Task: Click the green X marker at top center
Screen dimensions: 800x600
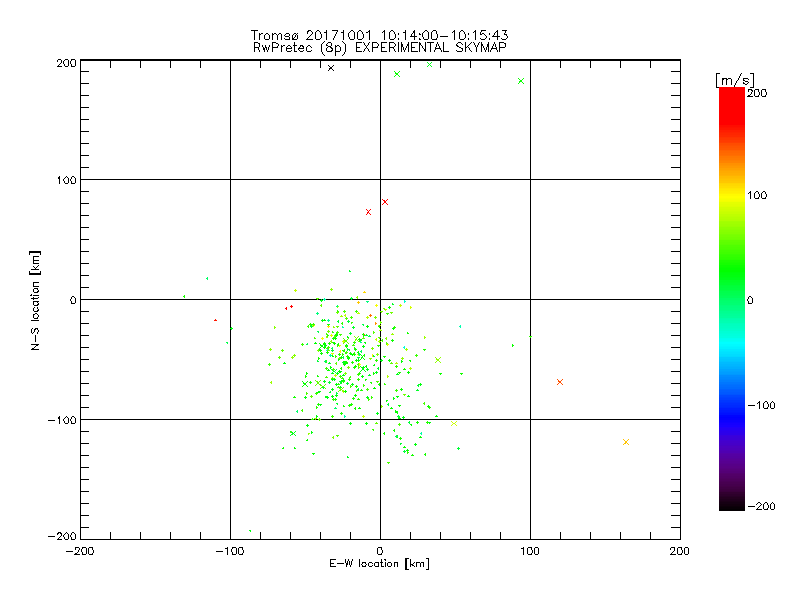Action: [397, 74]
